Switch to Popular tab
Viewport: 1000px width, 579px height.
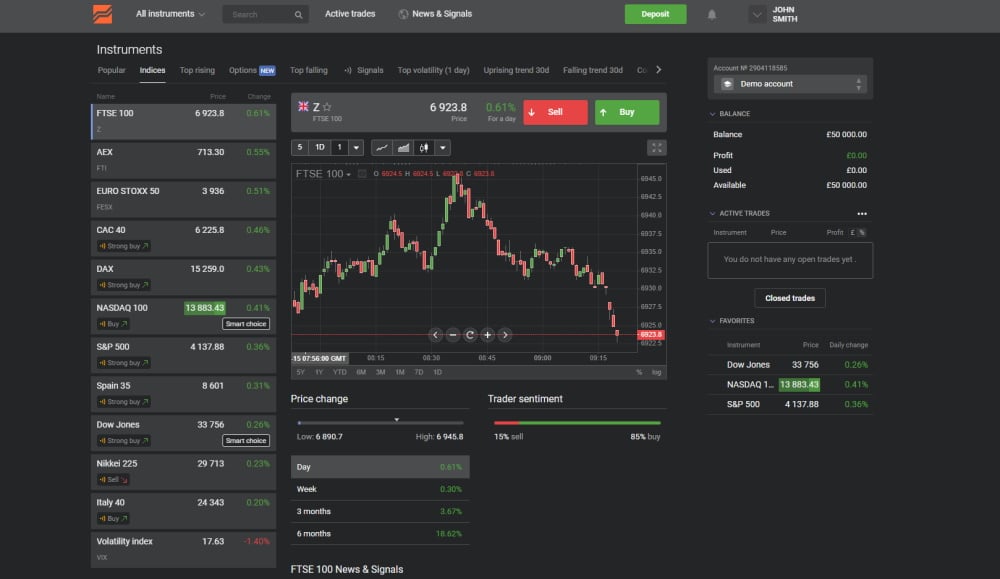pos(112,70)
